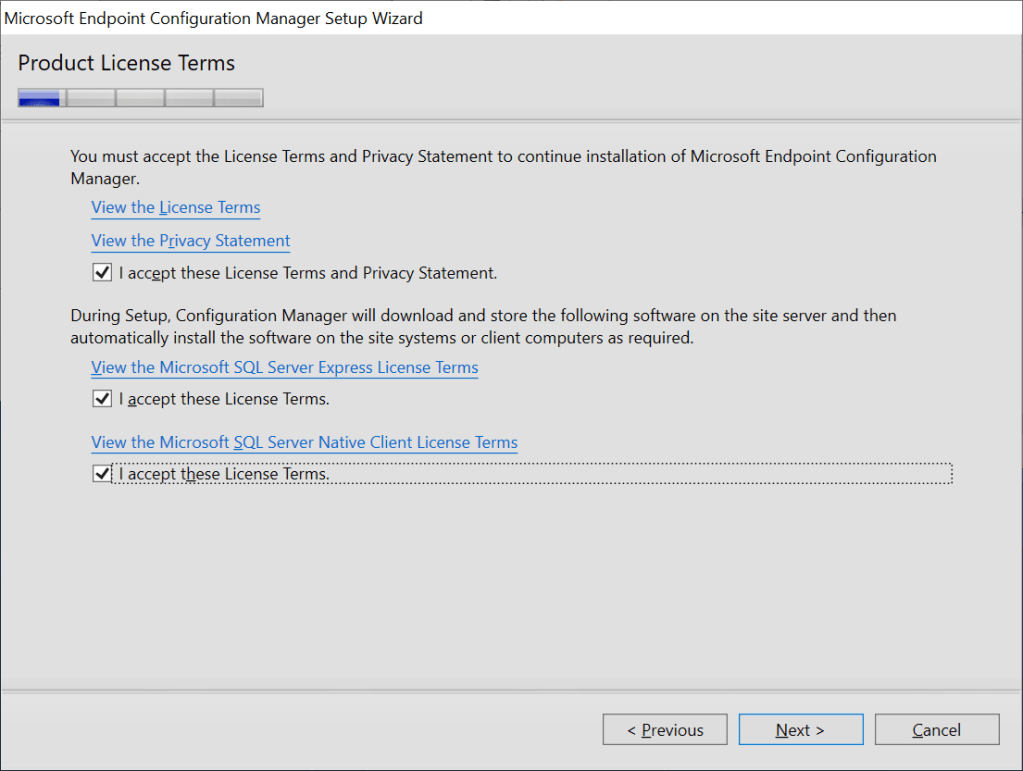Click the Next button
This screenshot has height=771, width=1023.
coord(800,730)
